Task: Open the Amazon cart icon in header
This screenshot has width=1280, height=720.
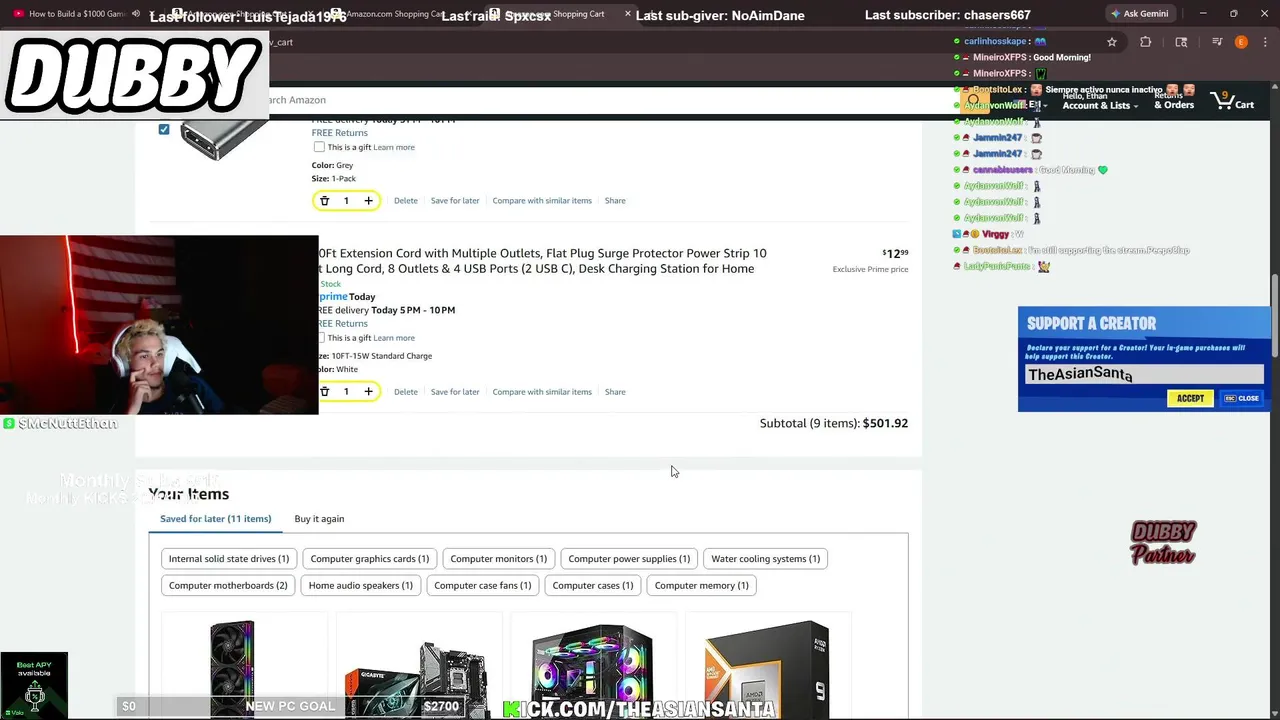Action: (1232, 101)
